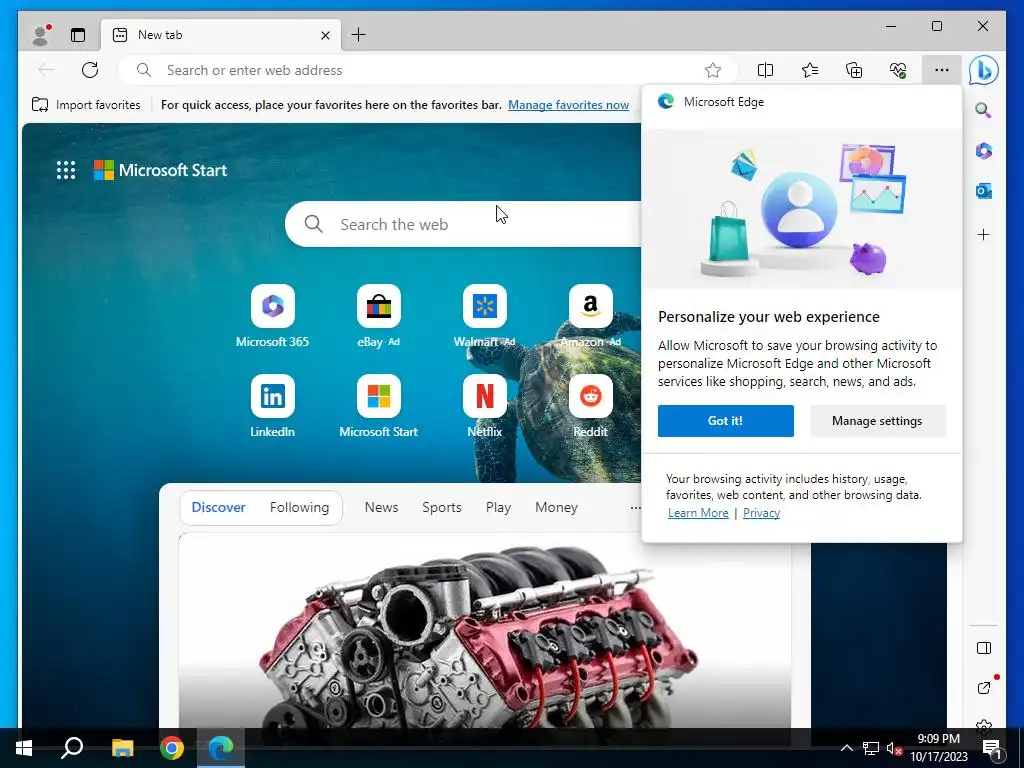Viewport: 1024px width, 768px height.
Task: Open the Money tab
Action: coord(556,507)
